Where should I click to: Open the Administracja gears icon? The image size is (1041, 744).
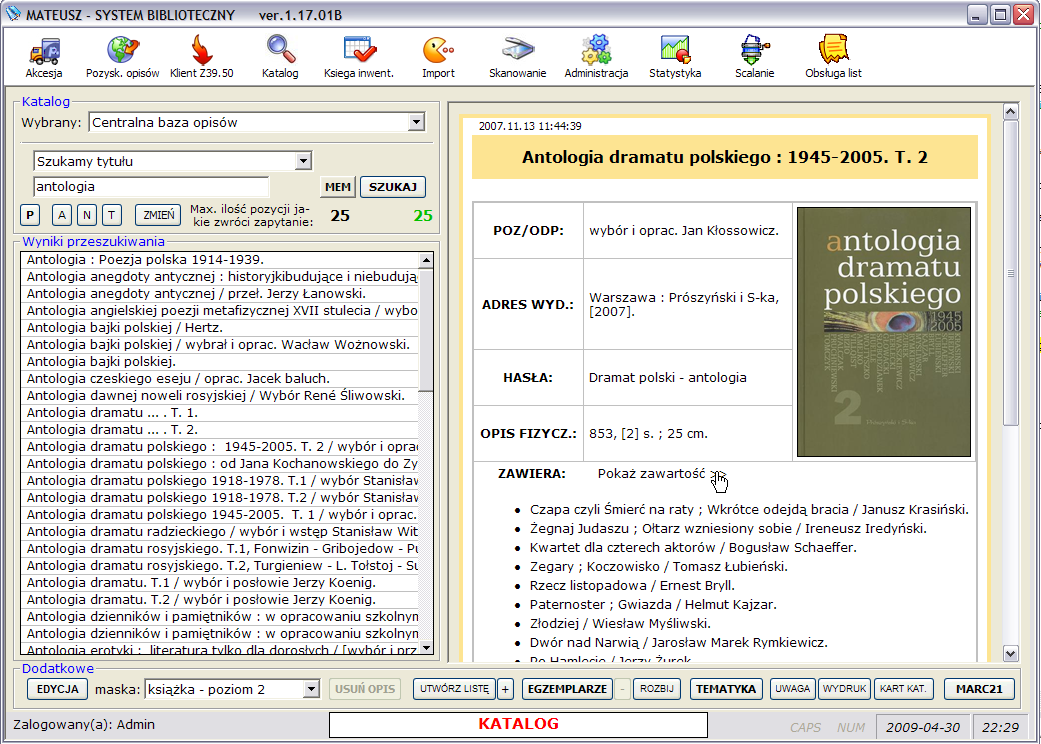tap(596, 56)
